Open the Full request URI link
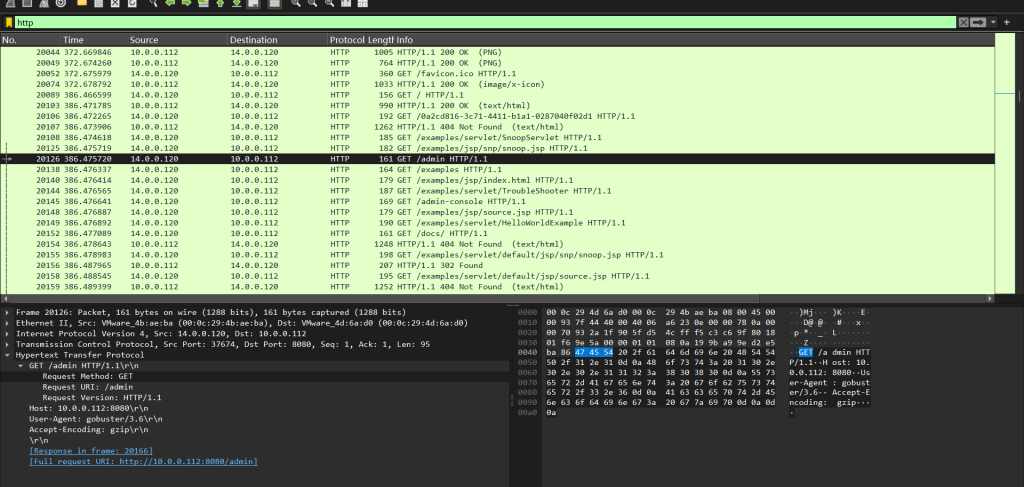Image resolution: width=1024 pixels, height=487 pixels. pyautogui.click(x=143, y=461)
